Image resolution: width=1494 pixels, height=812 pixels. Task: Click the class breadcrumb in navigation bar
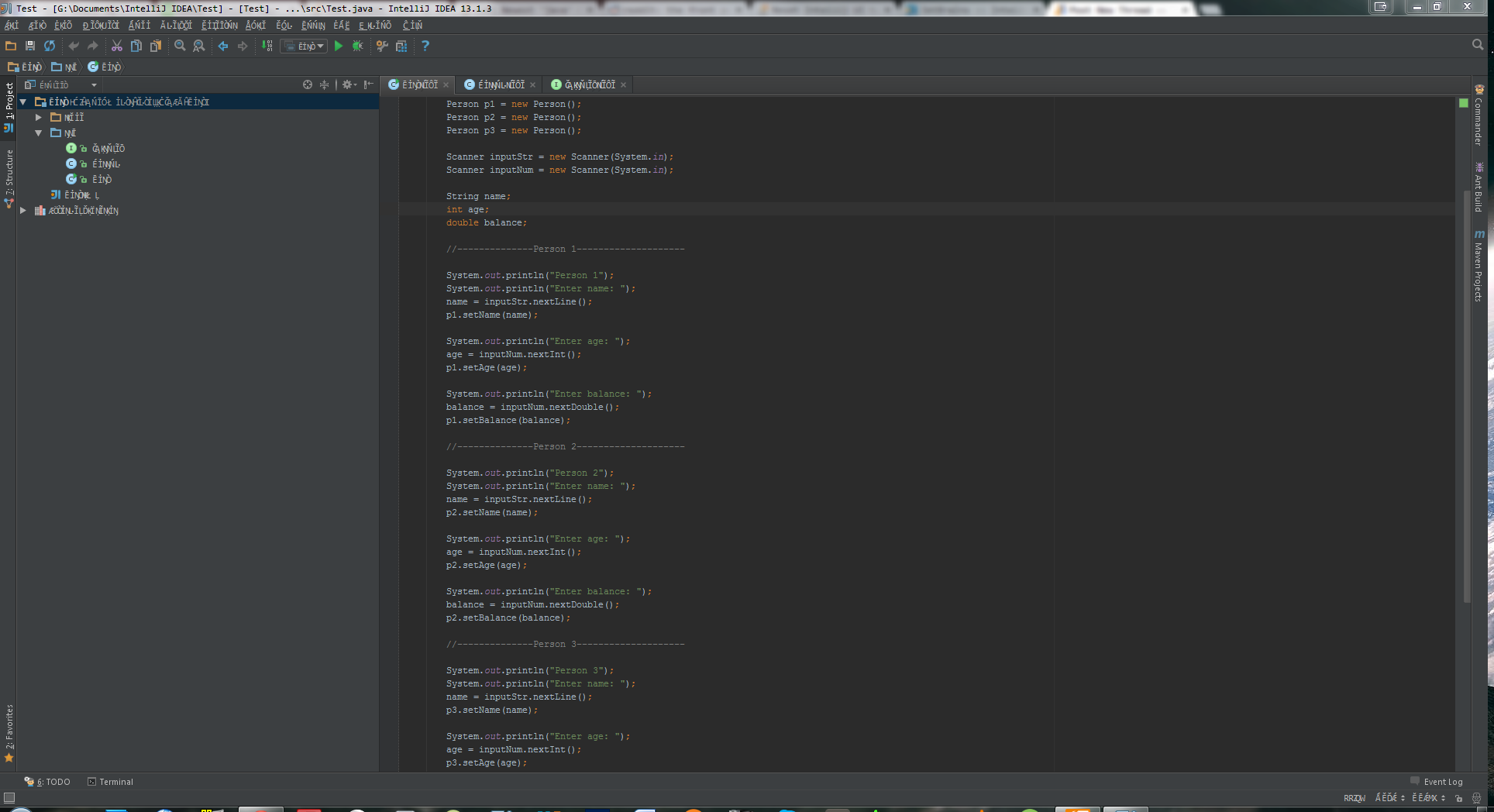[105, 67]
